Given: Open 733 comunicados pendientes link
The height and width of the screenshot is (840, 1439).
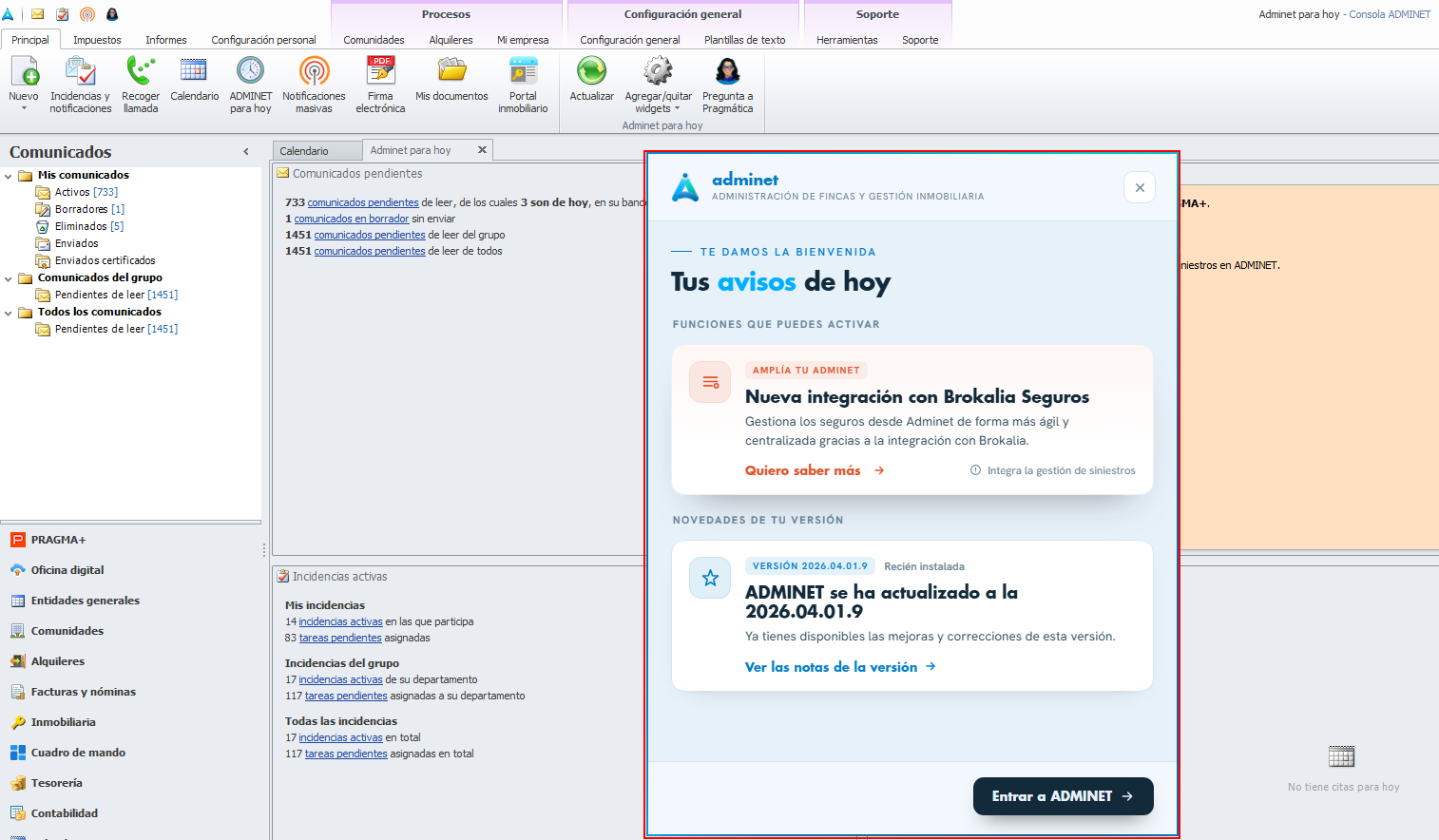Looking at the screenshot, I should 362,202.
